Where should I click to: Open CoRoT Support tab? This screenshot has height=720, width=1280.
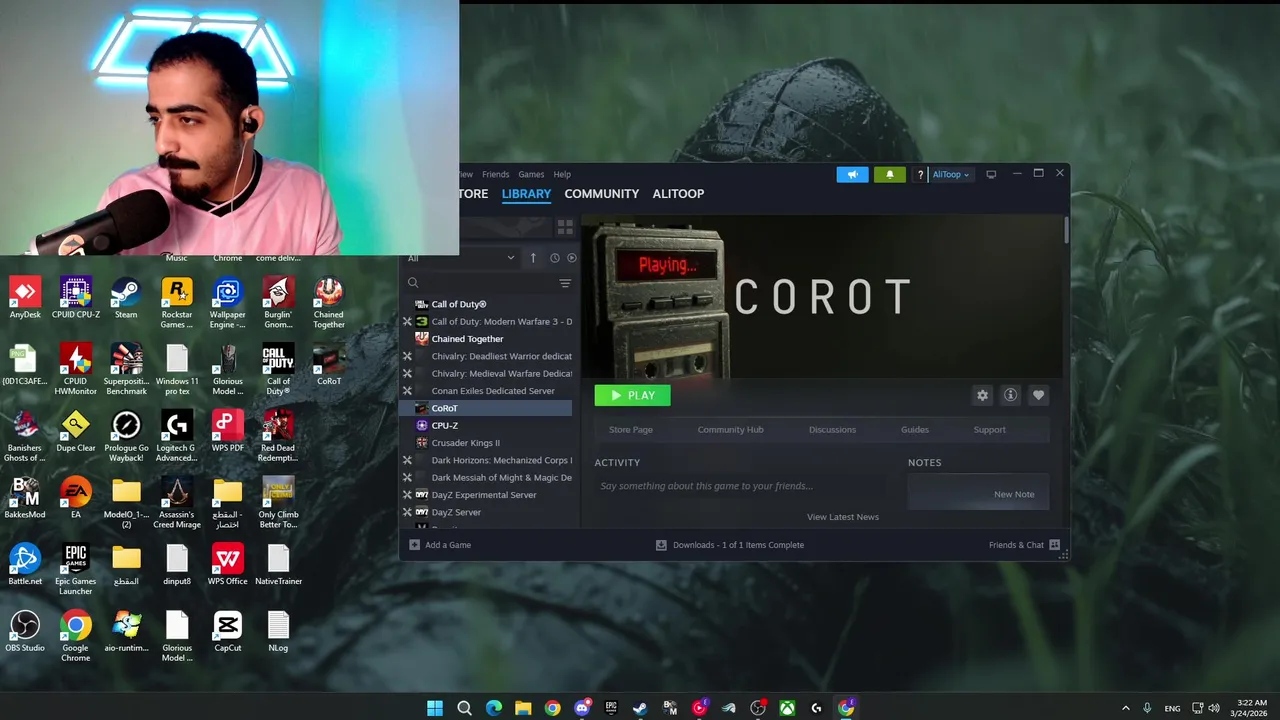990,430
